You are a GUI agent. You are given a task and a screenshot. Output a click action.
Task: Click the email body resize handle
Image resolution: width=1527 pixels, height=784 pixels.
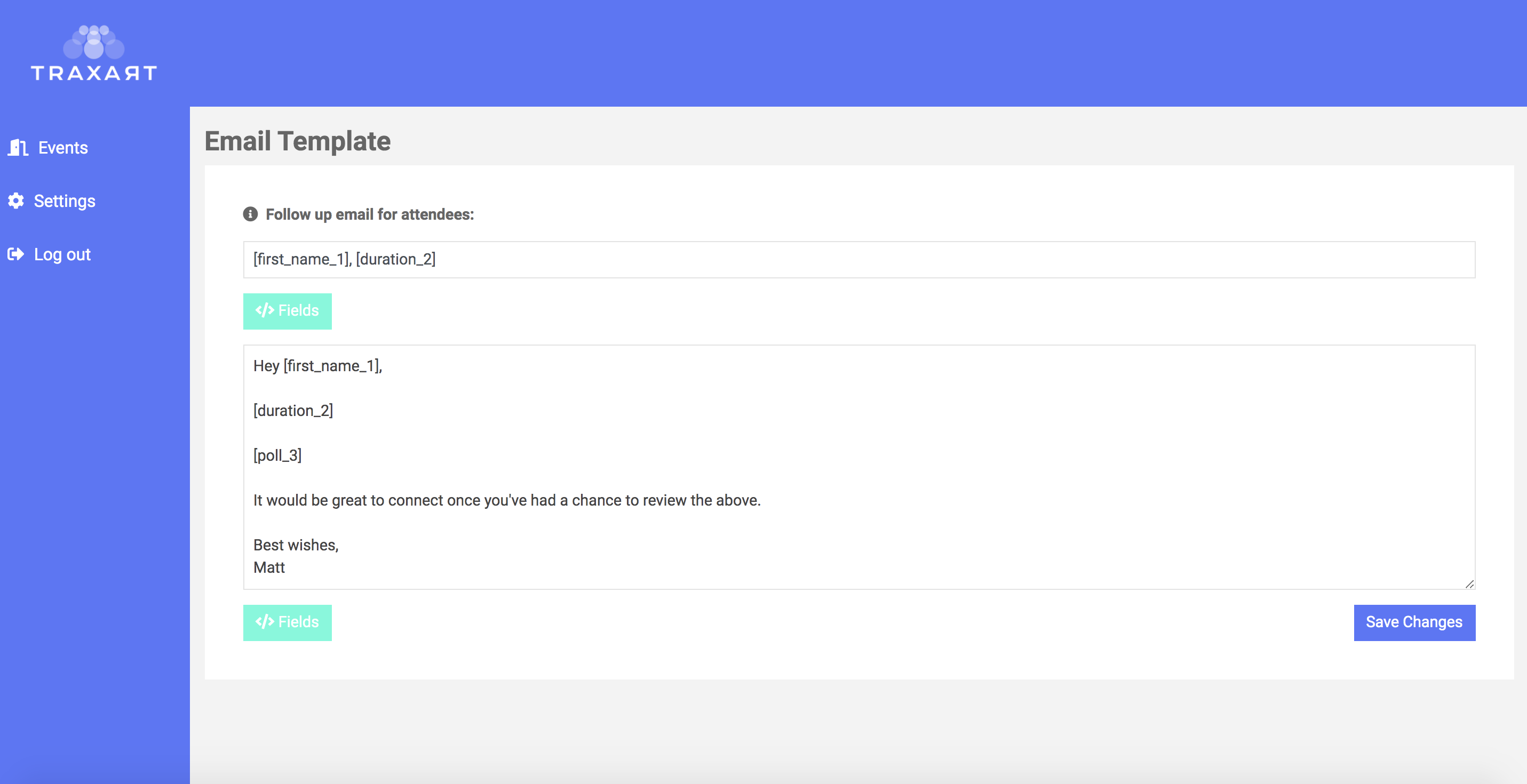(x=1469, y=585)
